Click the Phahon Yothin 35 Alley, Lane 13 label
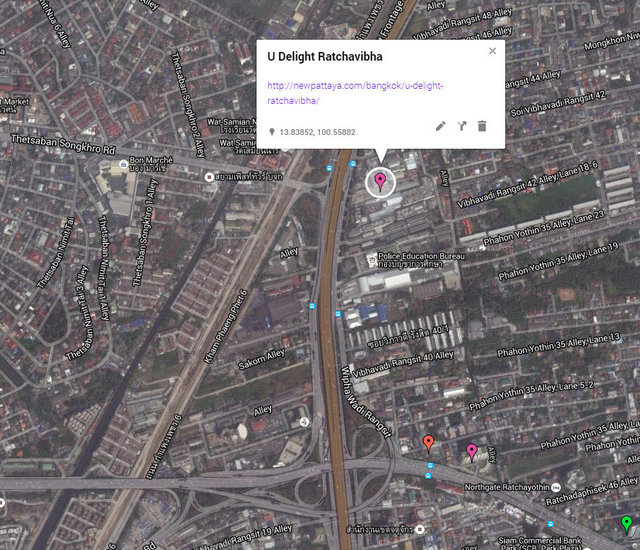The width and height of the screenshot is (640, 550). click(559, 345)
